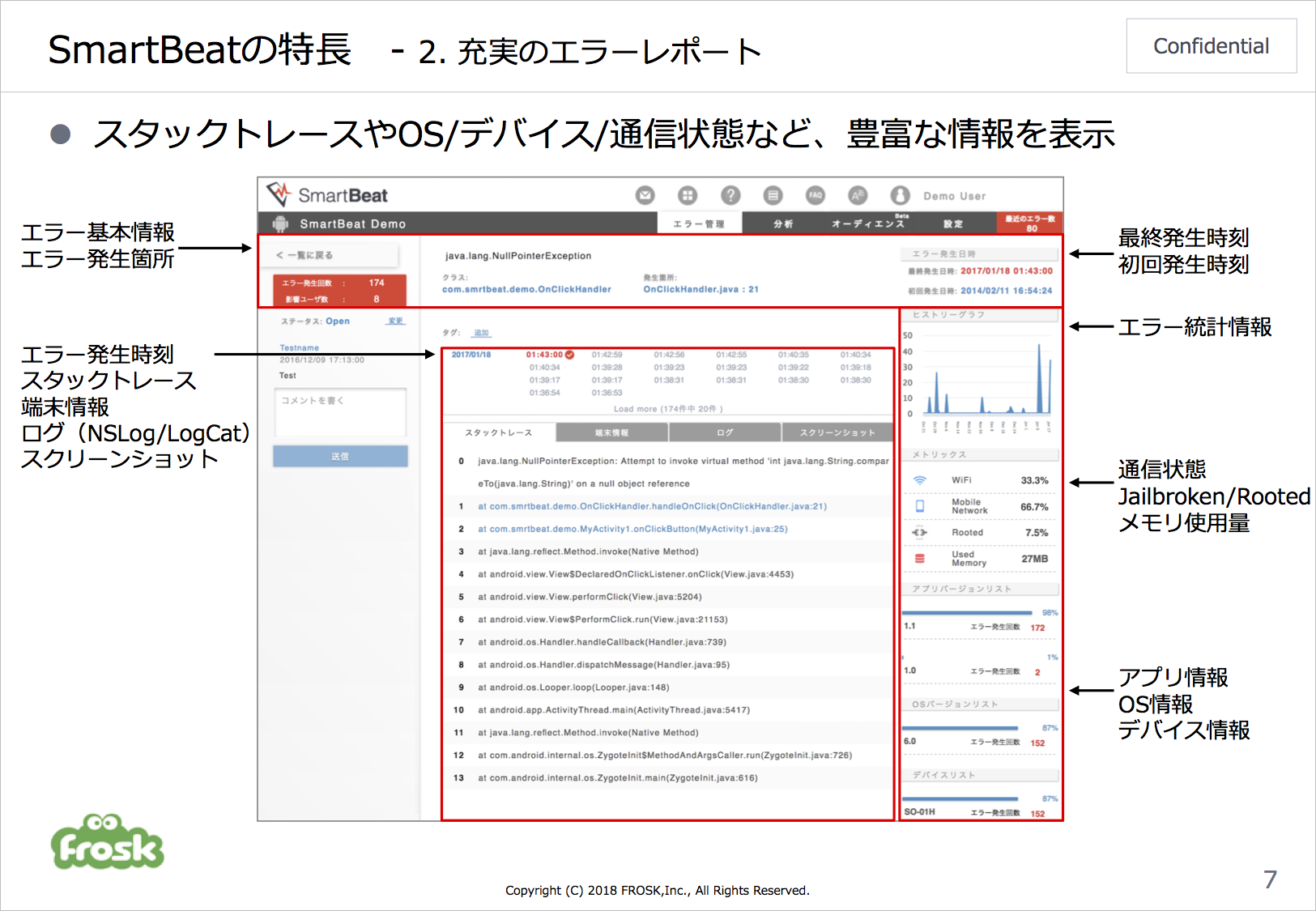Screen dimensions: 1316x911
Task: Open the com.smrtbeat.demo.OnClickHandler class link
Action: tap(526, 289)
